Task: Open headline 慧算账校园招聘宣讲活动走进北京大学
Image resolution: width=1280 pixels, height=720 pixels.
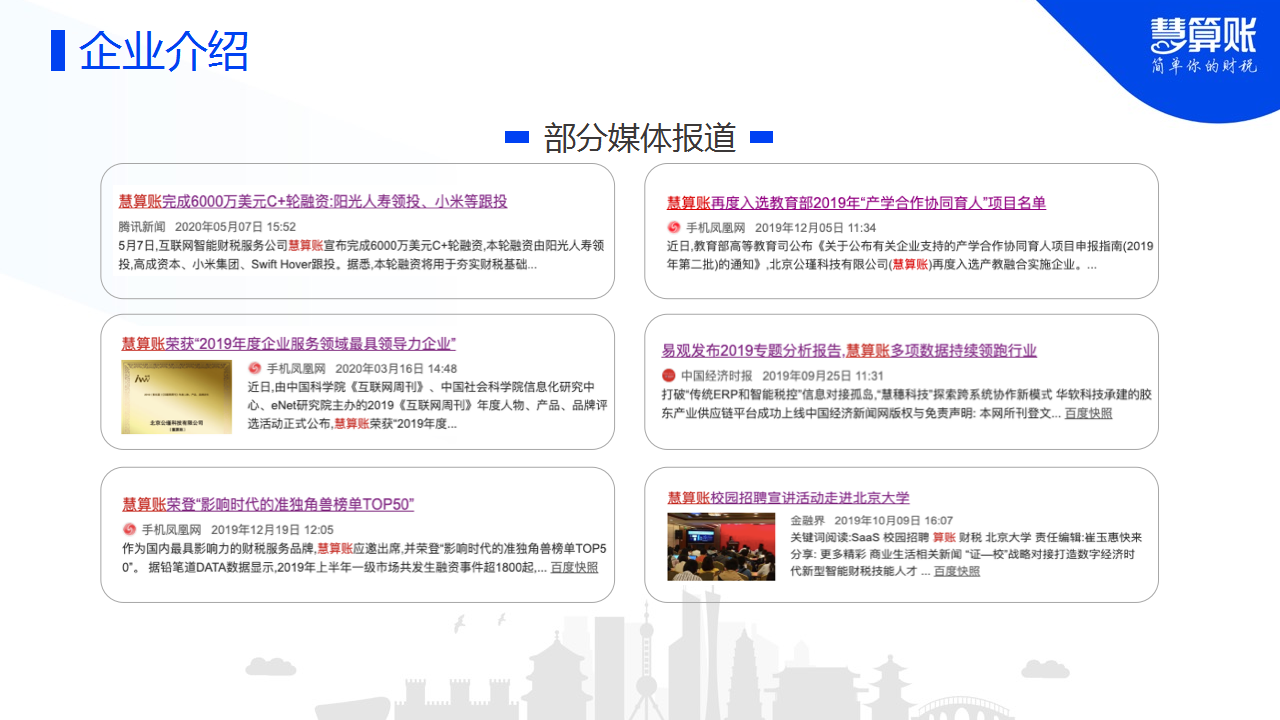Action: pyautogui.click(x=789, y=498)
